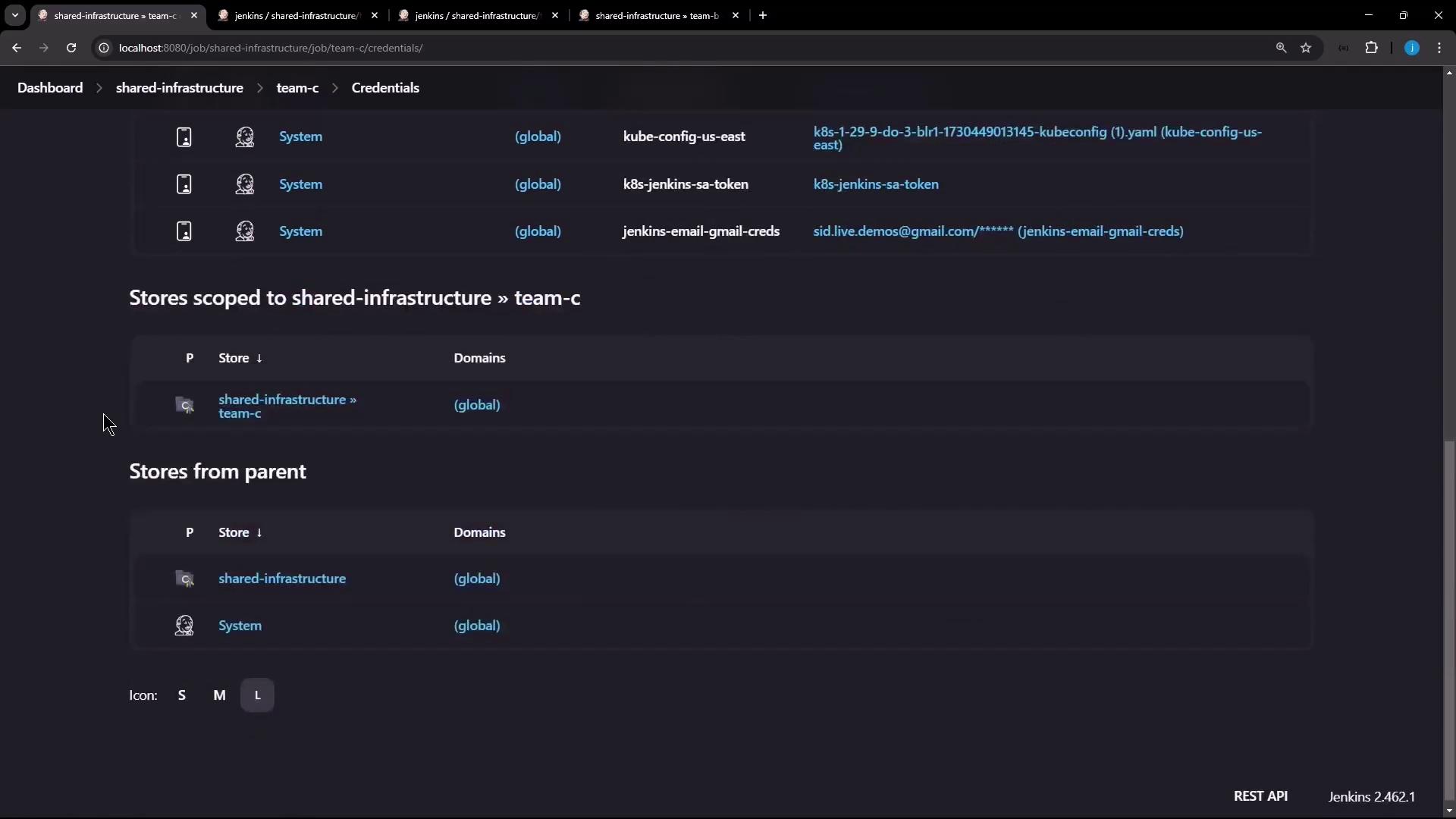Switch to the shared-infrastructure » team-b tab
This screenshot has height=819, width=1456.
pyautogui.click(x=657, y=15)
